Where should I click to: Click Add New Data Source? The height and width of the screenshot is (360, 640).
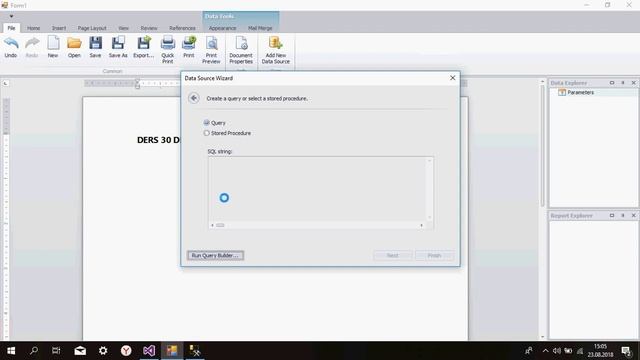(276, 50)
